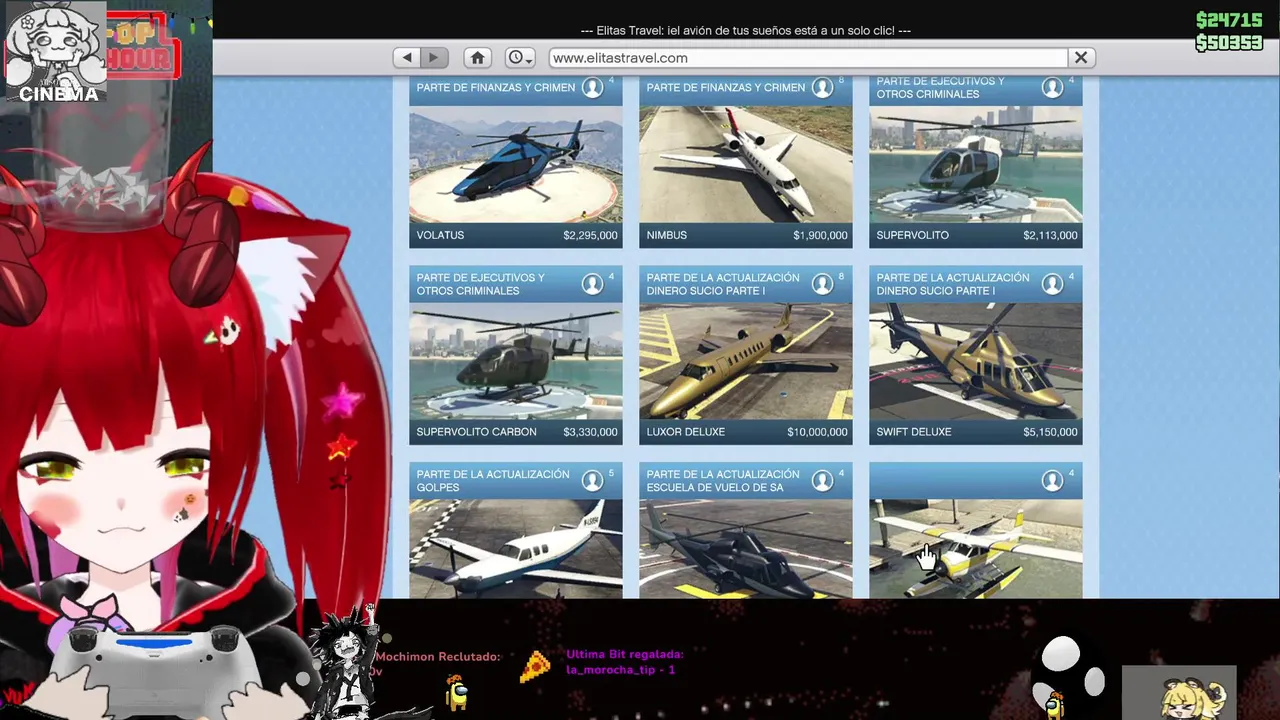Screen dimensions: 1280x720
Task: Click the seat icon on the Golpes update card
Action: click(593, 481)
